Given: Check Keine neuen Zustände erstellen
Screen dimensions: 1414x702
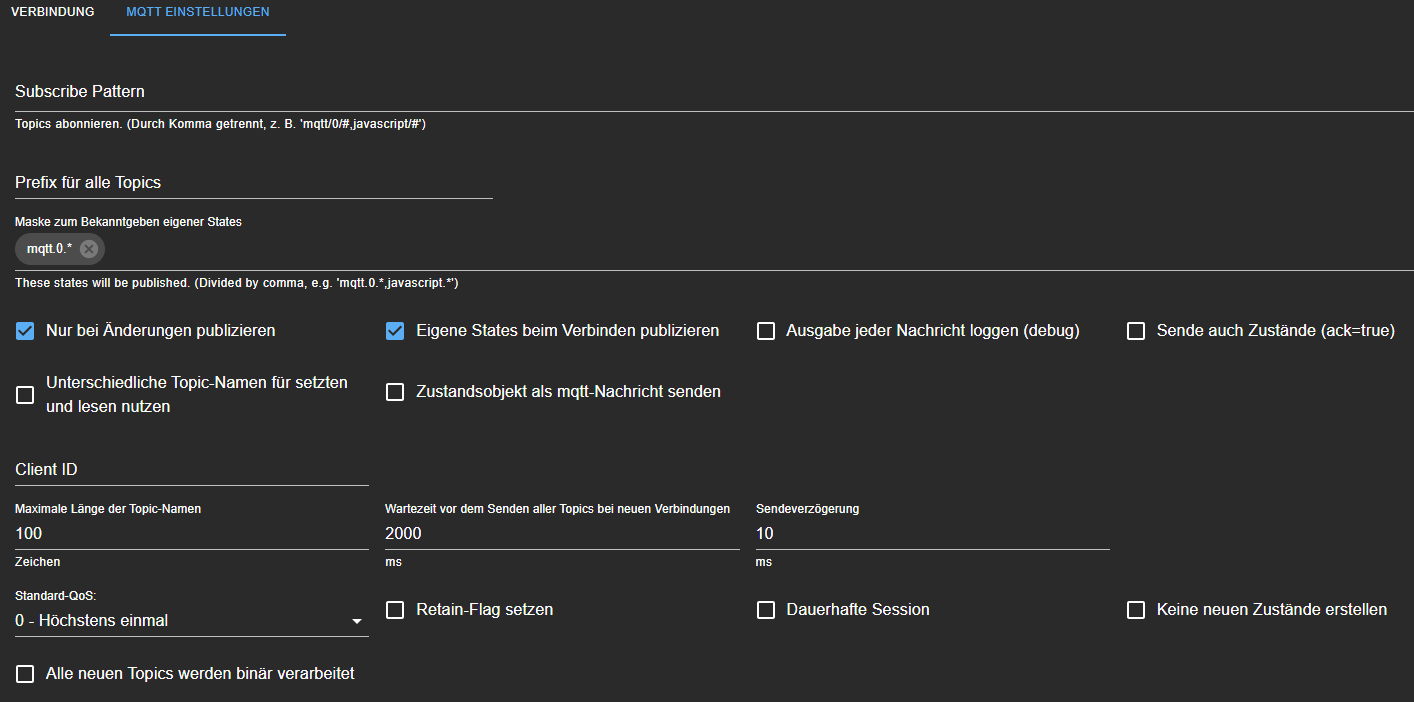Looking at the screenshot, I should click(1136, 610).
